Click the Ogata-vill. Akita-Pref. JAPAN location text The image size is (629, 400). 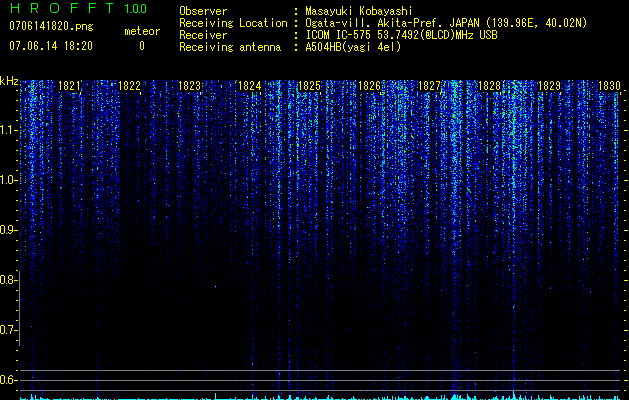click(446, 23)
